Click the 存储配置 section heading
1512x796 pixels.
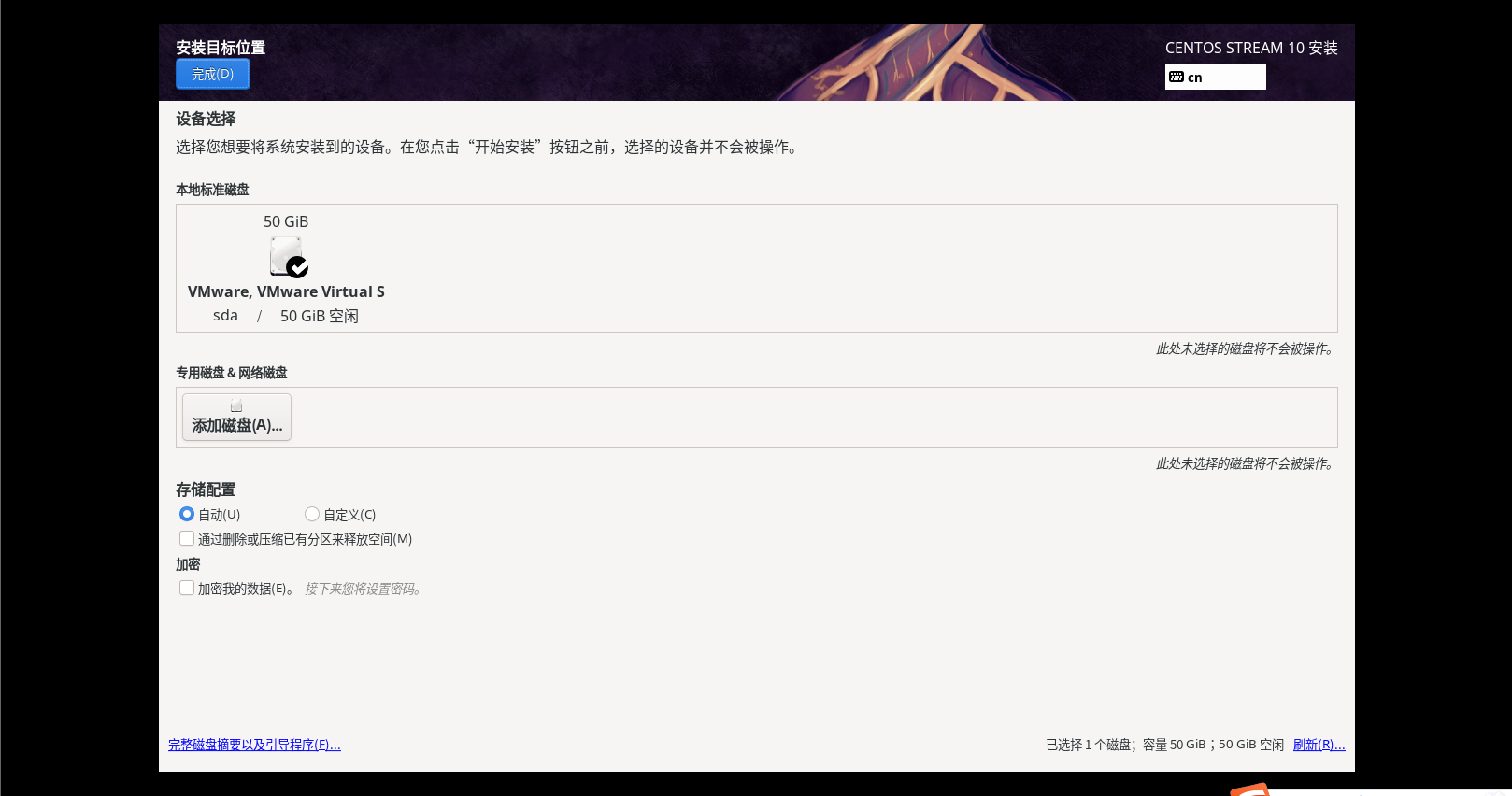[206, 490]
